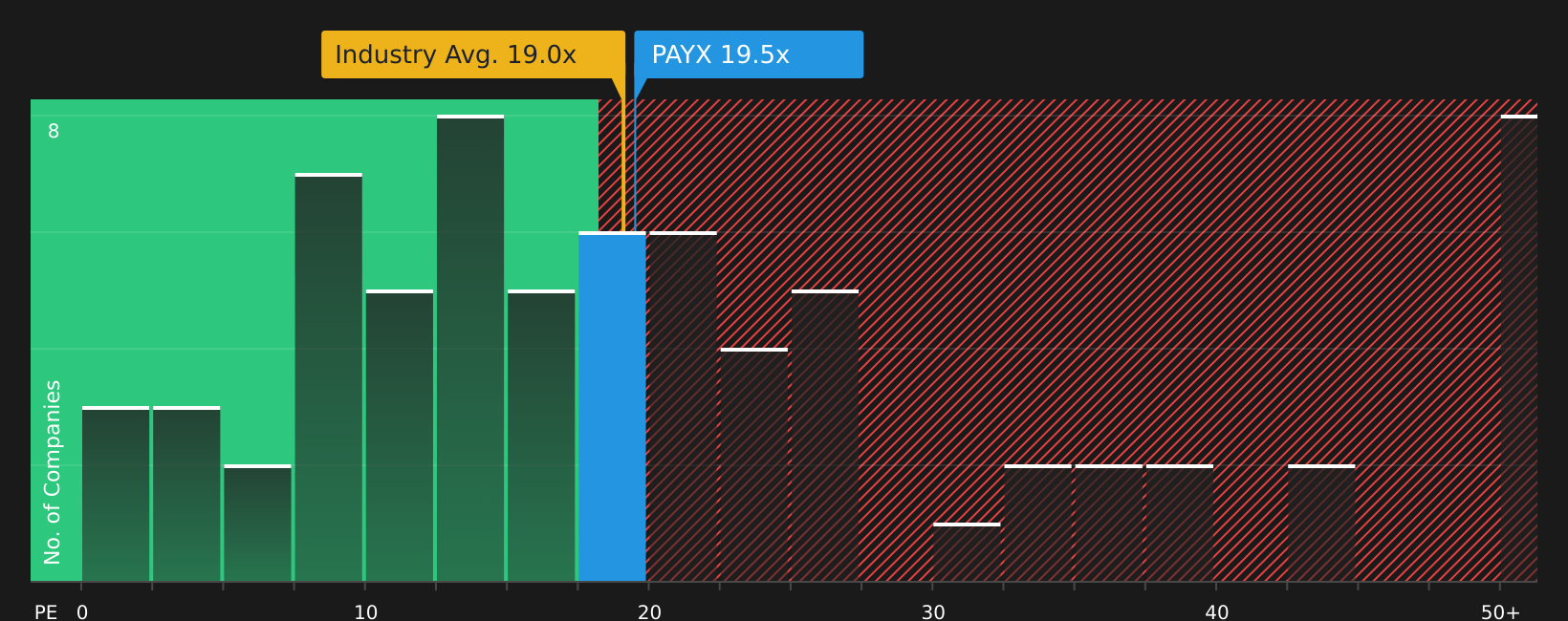The image size is (1568, 621).
Task: Click the x-axis label 50+
Action: [1500, 612]
